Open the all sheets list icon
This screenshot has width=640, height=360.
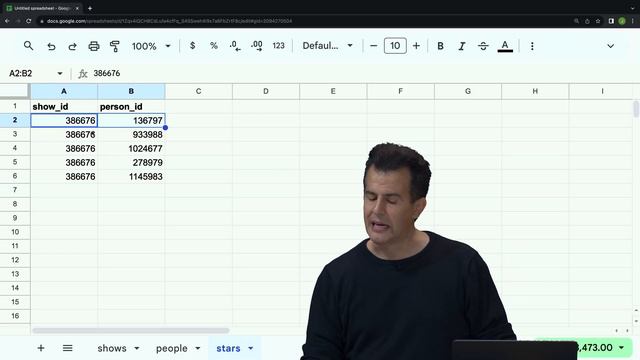click(67, 348)
